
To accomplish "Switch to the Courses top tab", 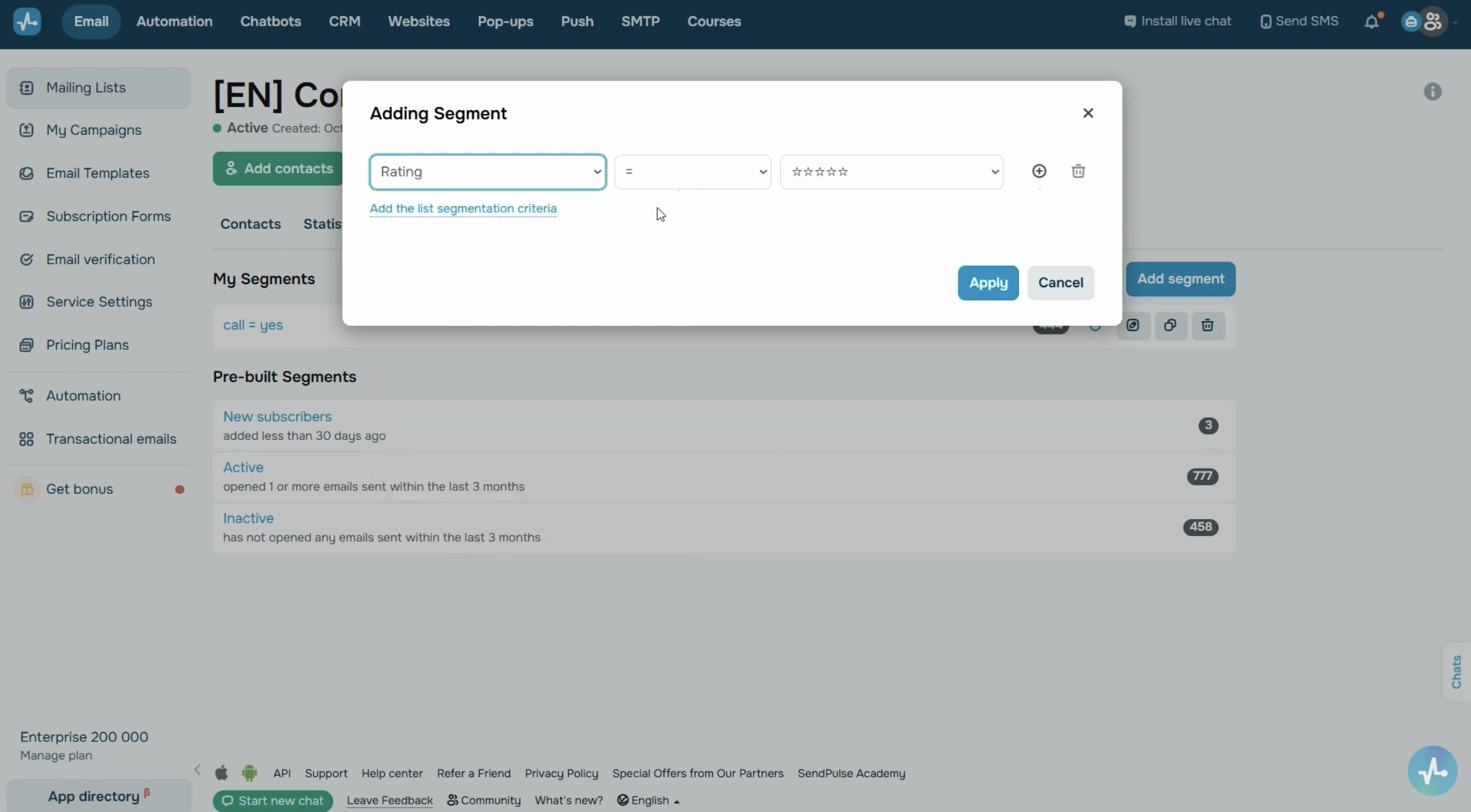I will (714, 21).
